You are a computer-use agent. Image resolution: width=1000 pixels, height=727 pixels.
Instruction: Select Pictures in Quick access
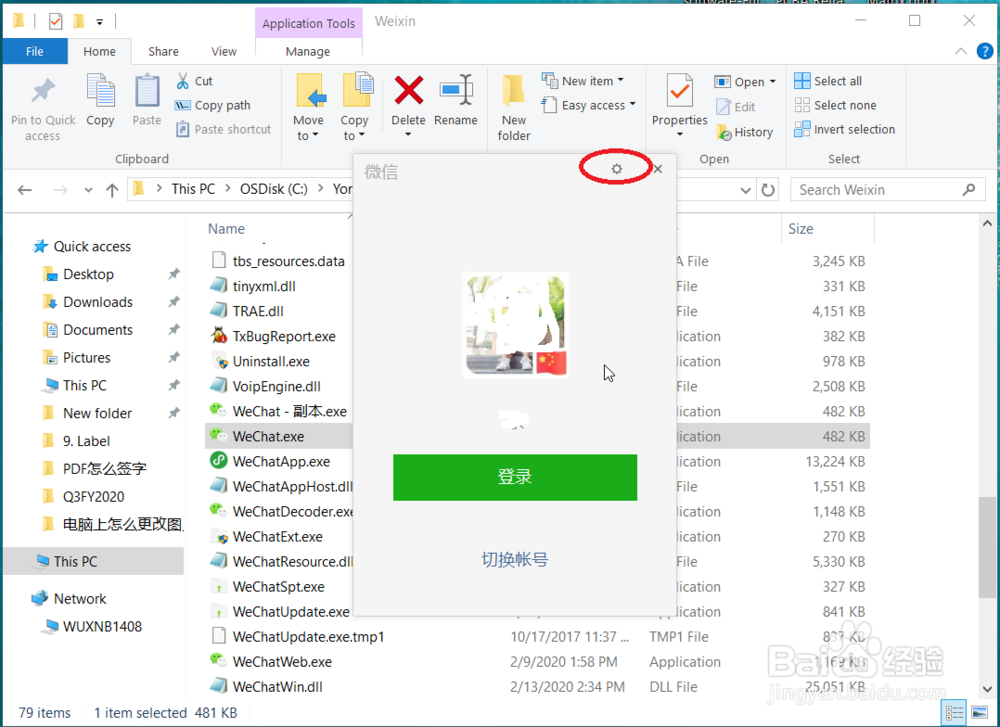click(86, 358)
